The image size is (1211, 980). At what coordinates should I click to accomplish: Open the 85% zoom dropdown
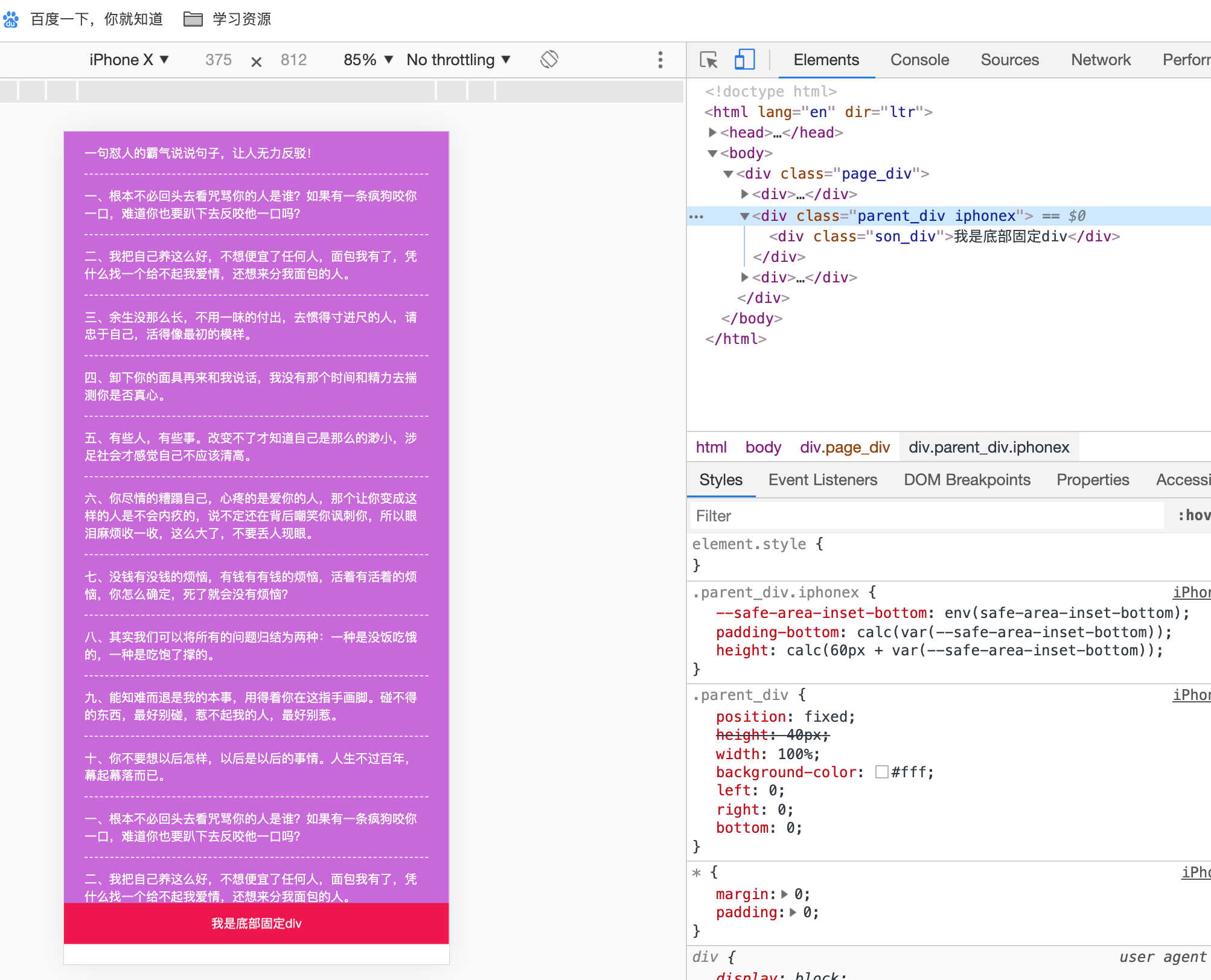[368, 60]
